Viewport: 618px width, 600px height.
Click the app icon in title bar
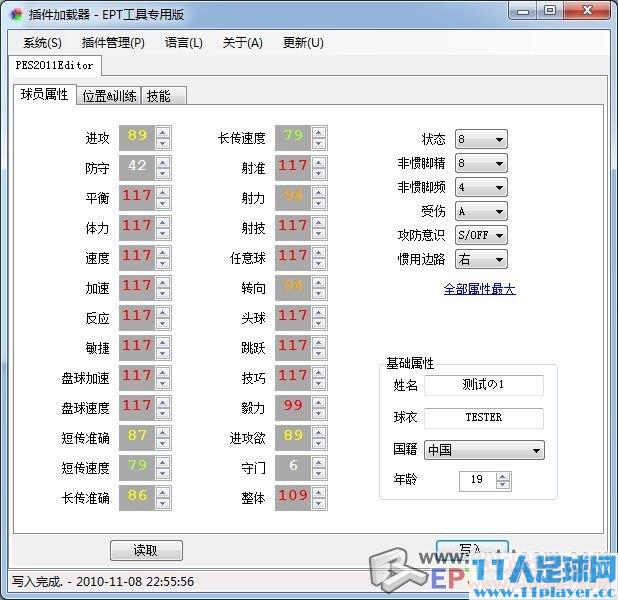(17, 15)
